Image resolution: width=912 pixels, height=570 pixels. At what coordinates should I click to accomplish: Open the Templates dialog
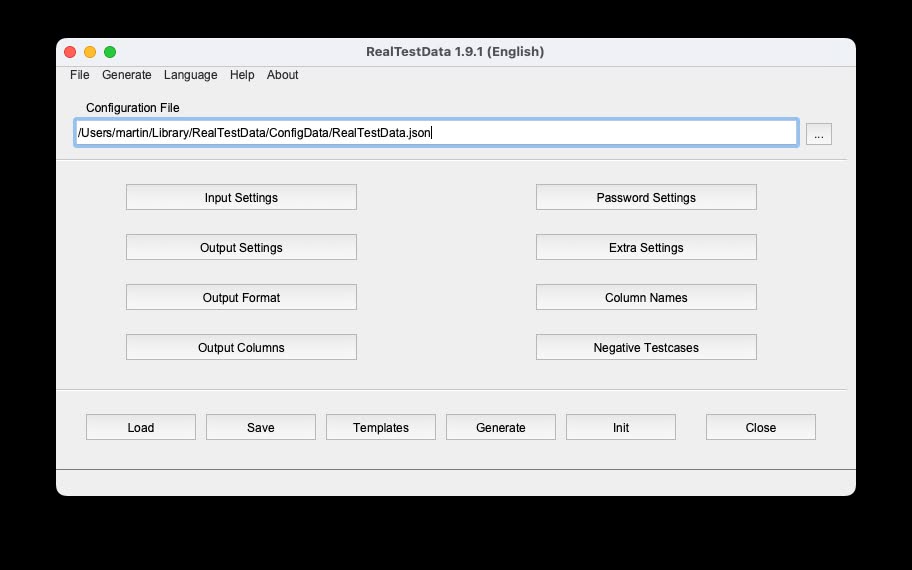pos(381,428)
